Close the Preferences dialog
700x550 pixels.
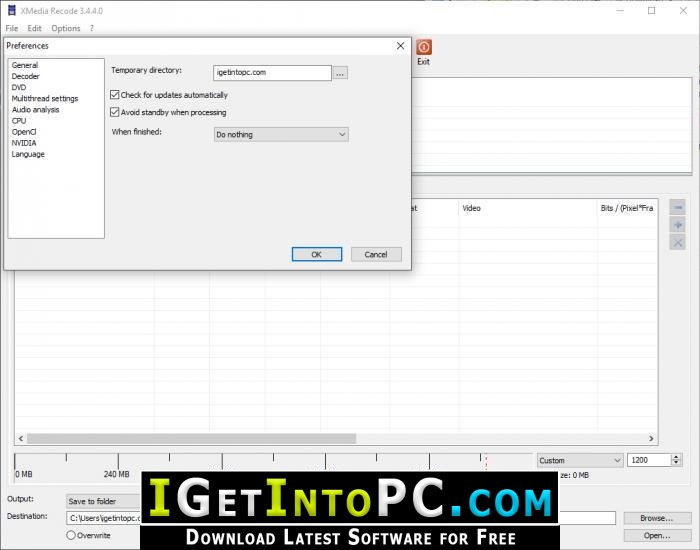tap(400, 46)
